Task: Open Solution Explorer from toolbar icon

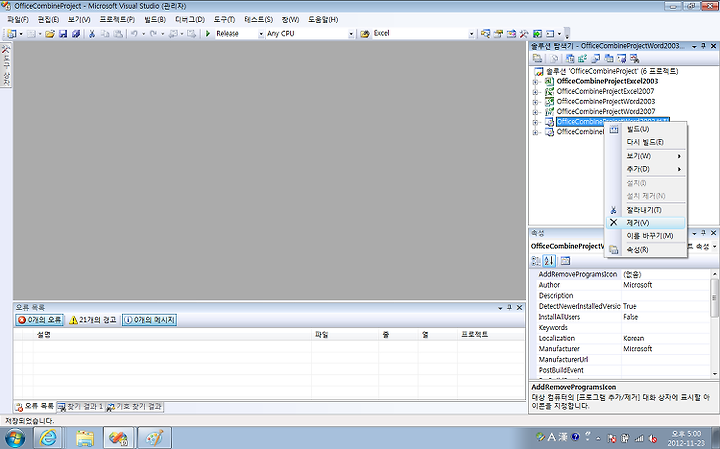Action: point(485,34)
